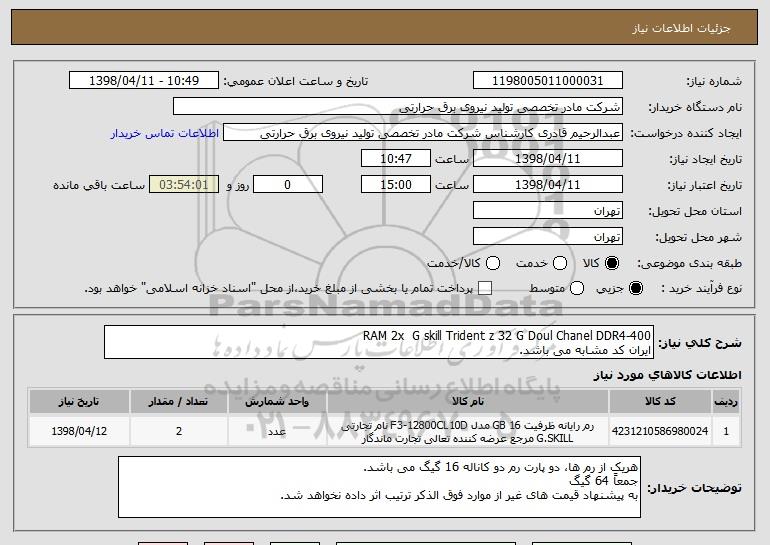
Task: Select the کالا/خدمت radio button
Action: 493,264
